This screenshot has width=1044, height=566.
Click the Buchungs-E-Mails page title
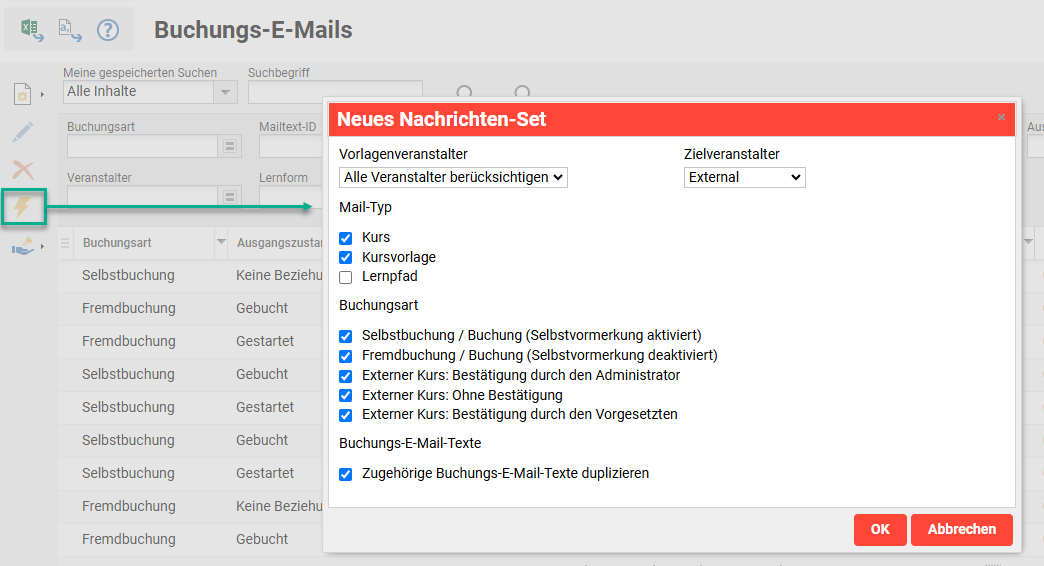click(x=253, y=30)
